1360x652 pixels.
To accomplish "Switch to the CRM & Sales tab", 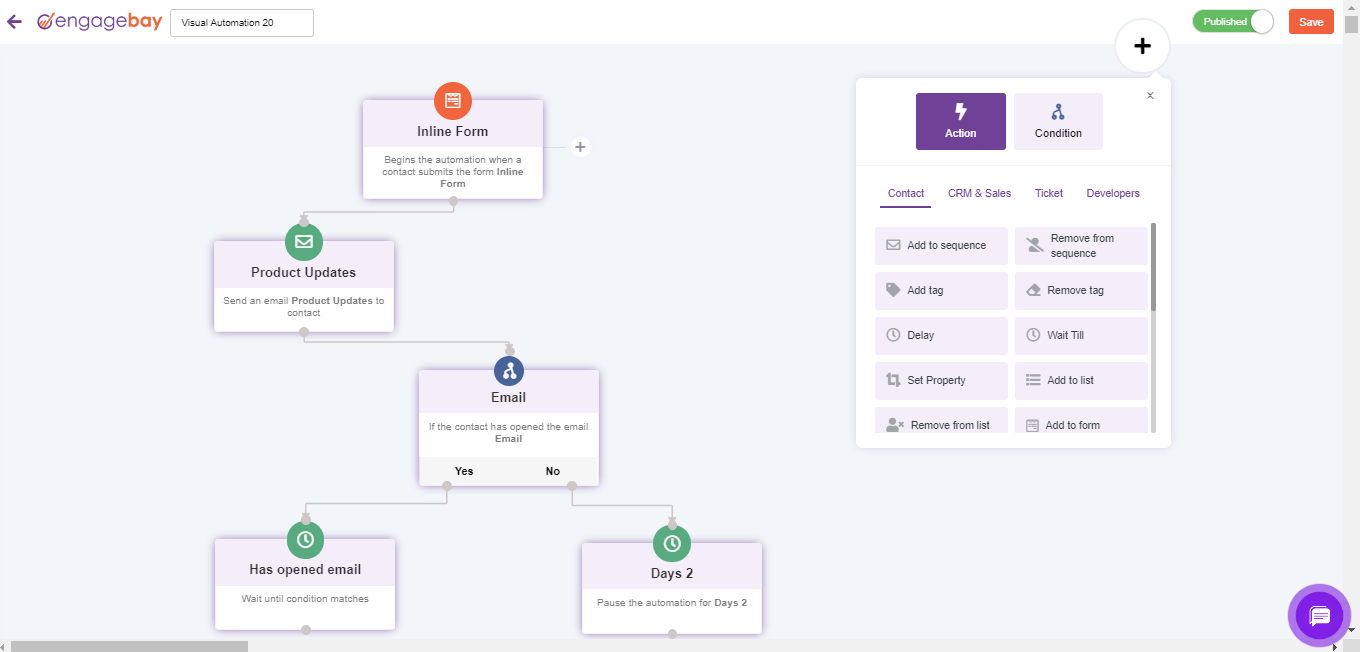I will tap(979, 193).
